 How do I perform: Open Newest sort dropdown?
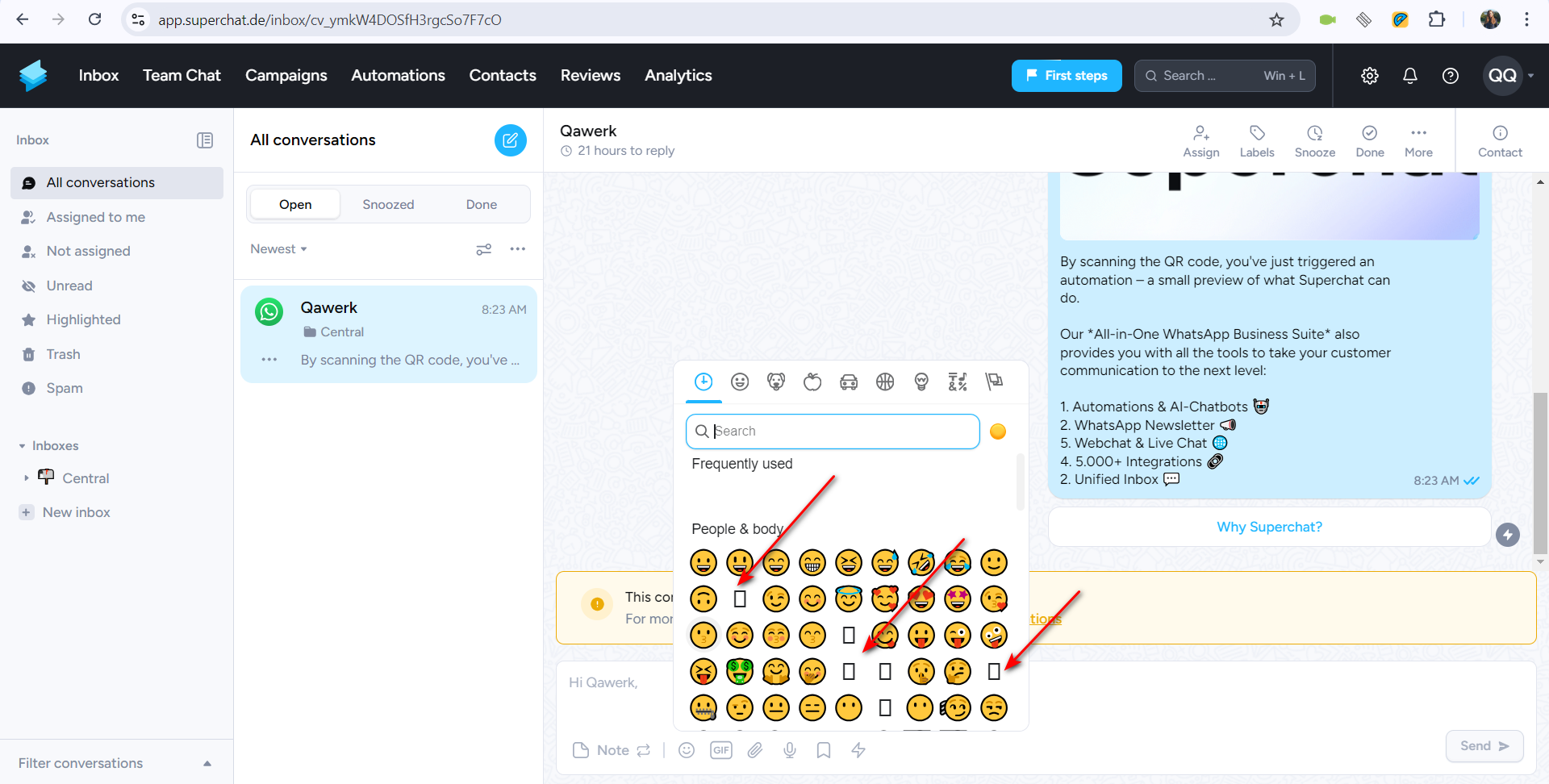tap(278, 249)
